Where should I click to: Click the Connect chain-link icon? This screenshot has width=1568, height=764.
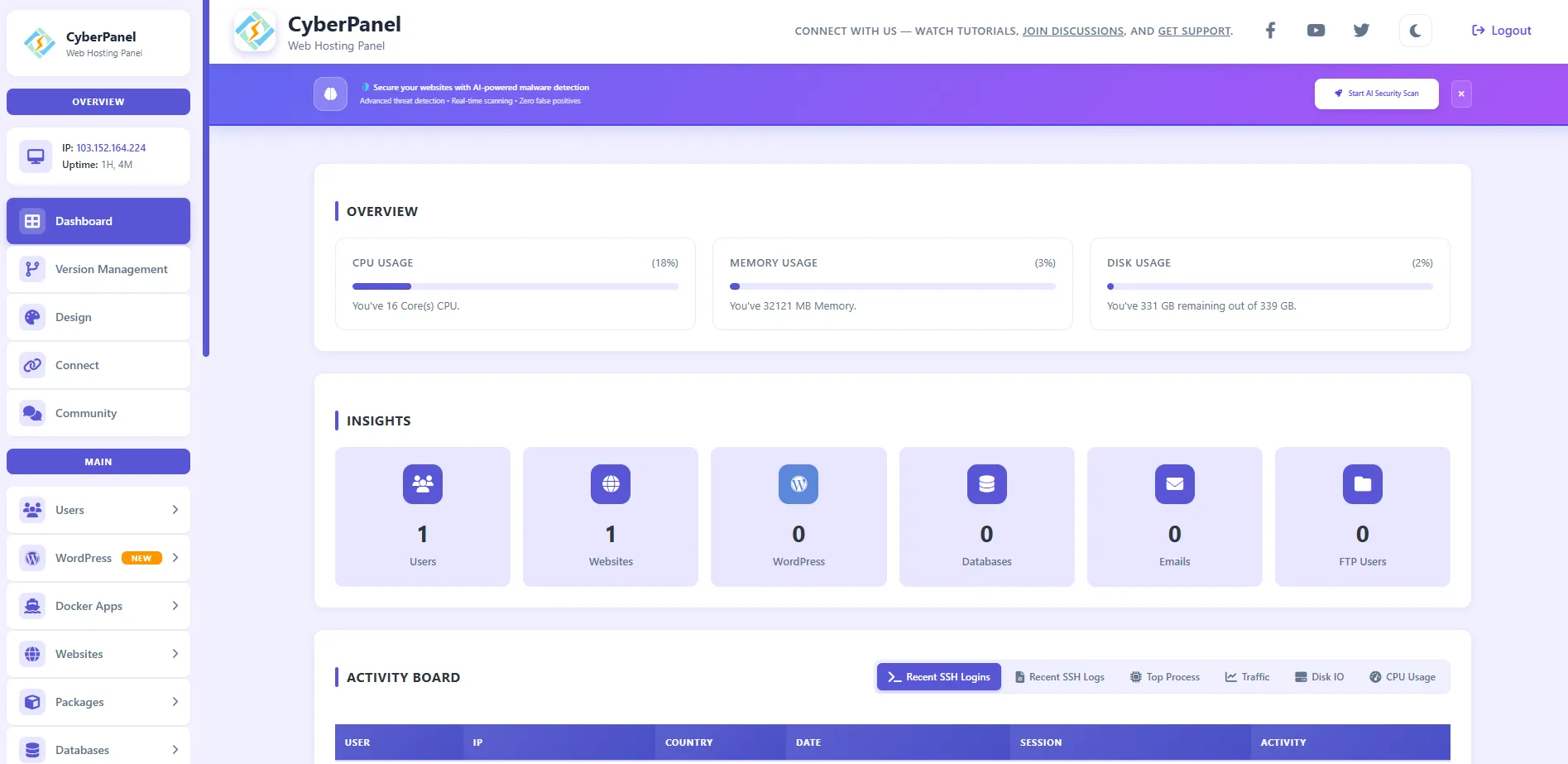pyautogui.click(x=32, y=365)
